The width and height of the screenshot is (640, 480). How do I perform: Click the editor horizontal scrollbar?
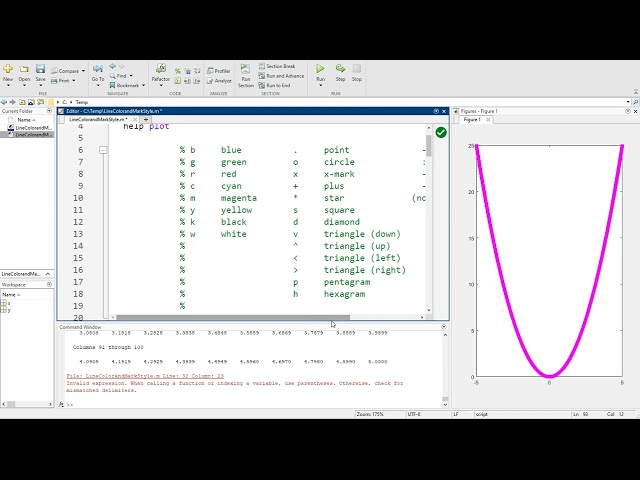click(x=233, y=317)
